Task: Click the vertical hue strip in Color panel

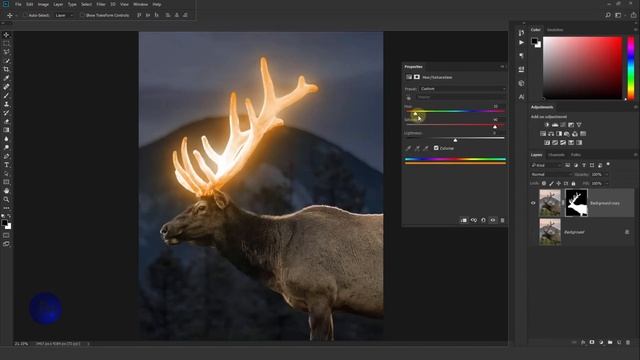Action: point(631,68)
